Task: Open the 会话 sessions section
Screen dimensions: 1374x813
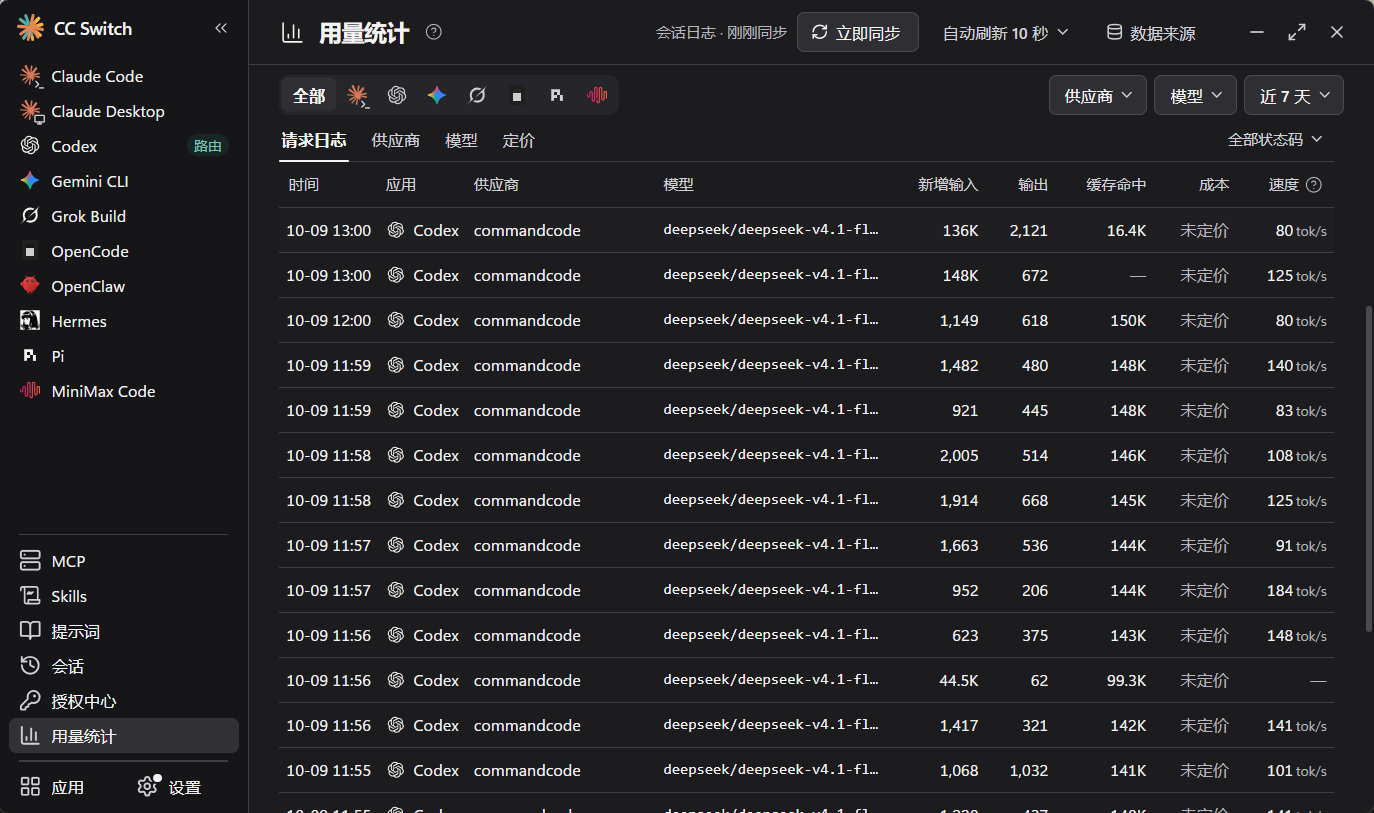Action: pos(124,666)
